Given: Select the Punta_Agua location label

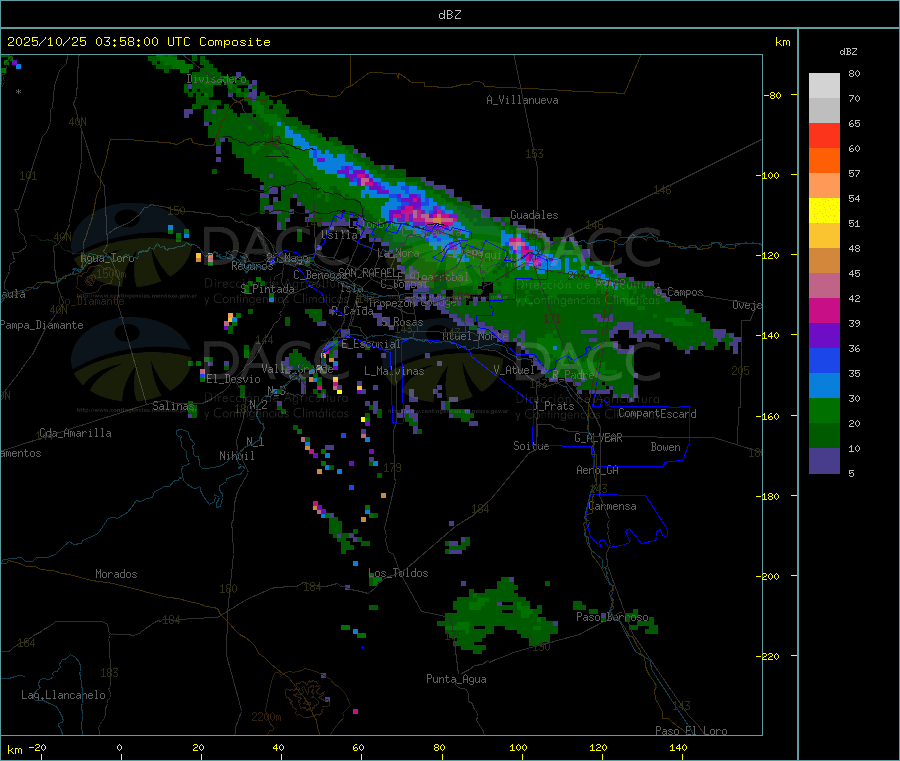Looking at the screenshot, I should [456, 679].
